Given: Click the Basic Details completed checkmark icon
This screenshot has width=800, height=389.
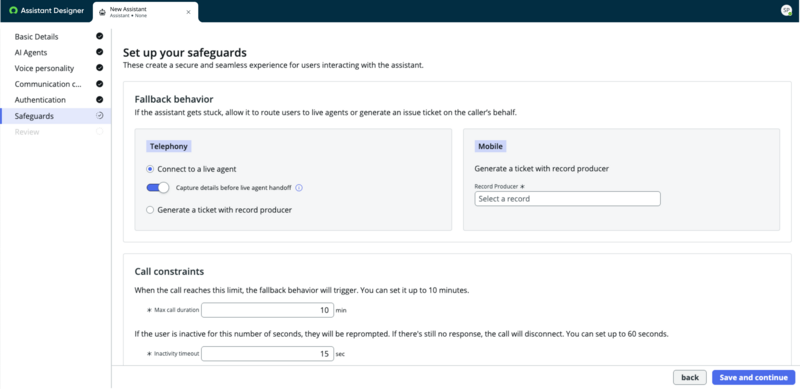Looking at the screenshot, I should [x=99, y=37].
